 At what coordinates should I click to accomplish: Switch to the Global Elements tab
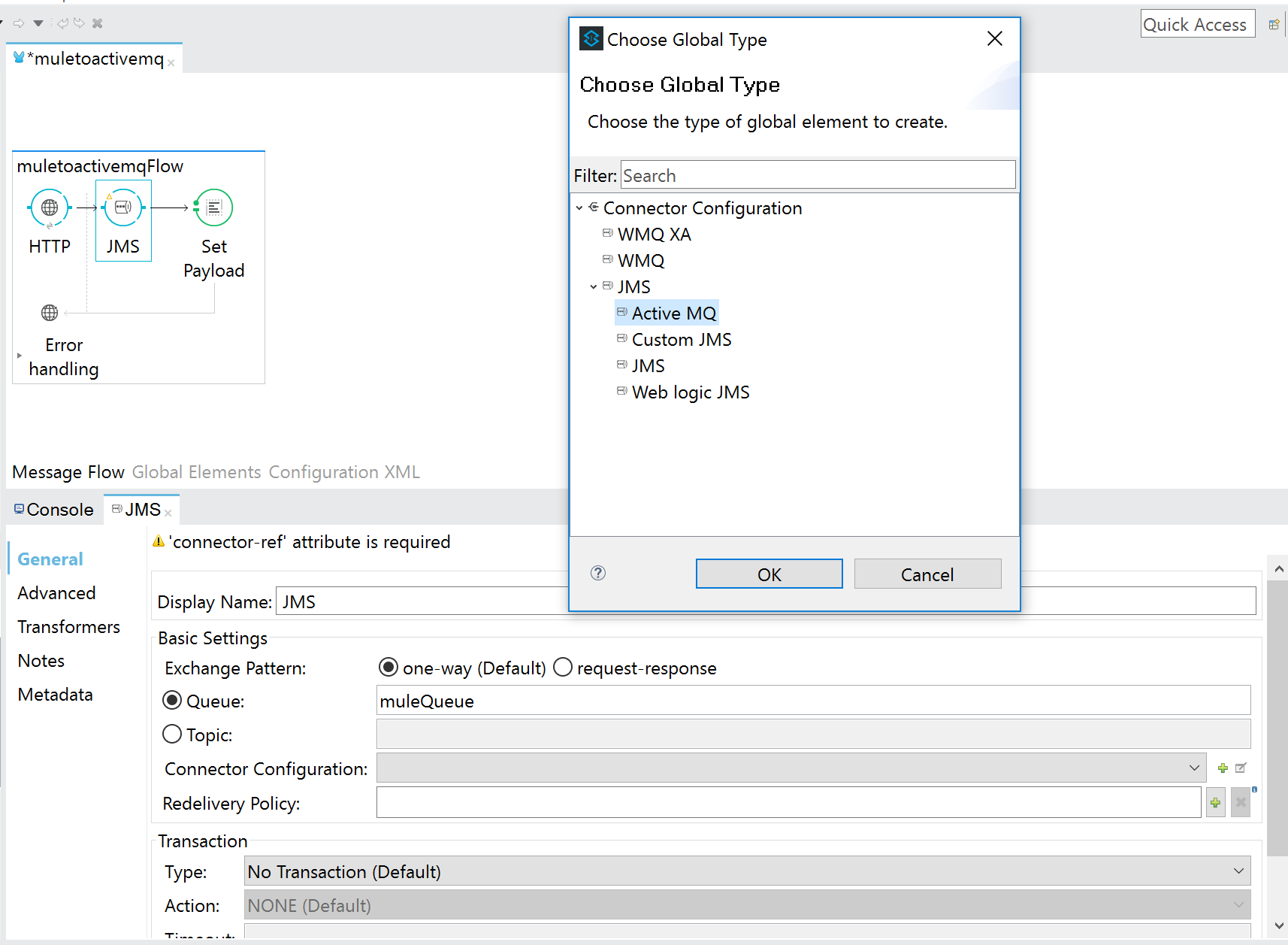pos(196,472)
